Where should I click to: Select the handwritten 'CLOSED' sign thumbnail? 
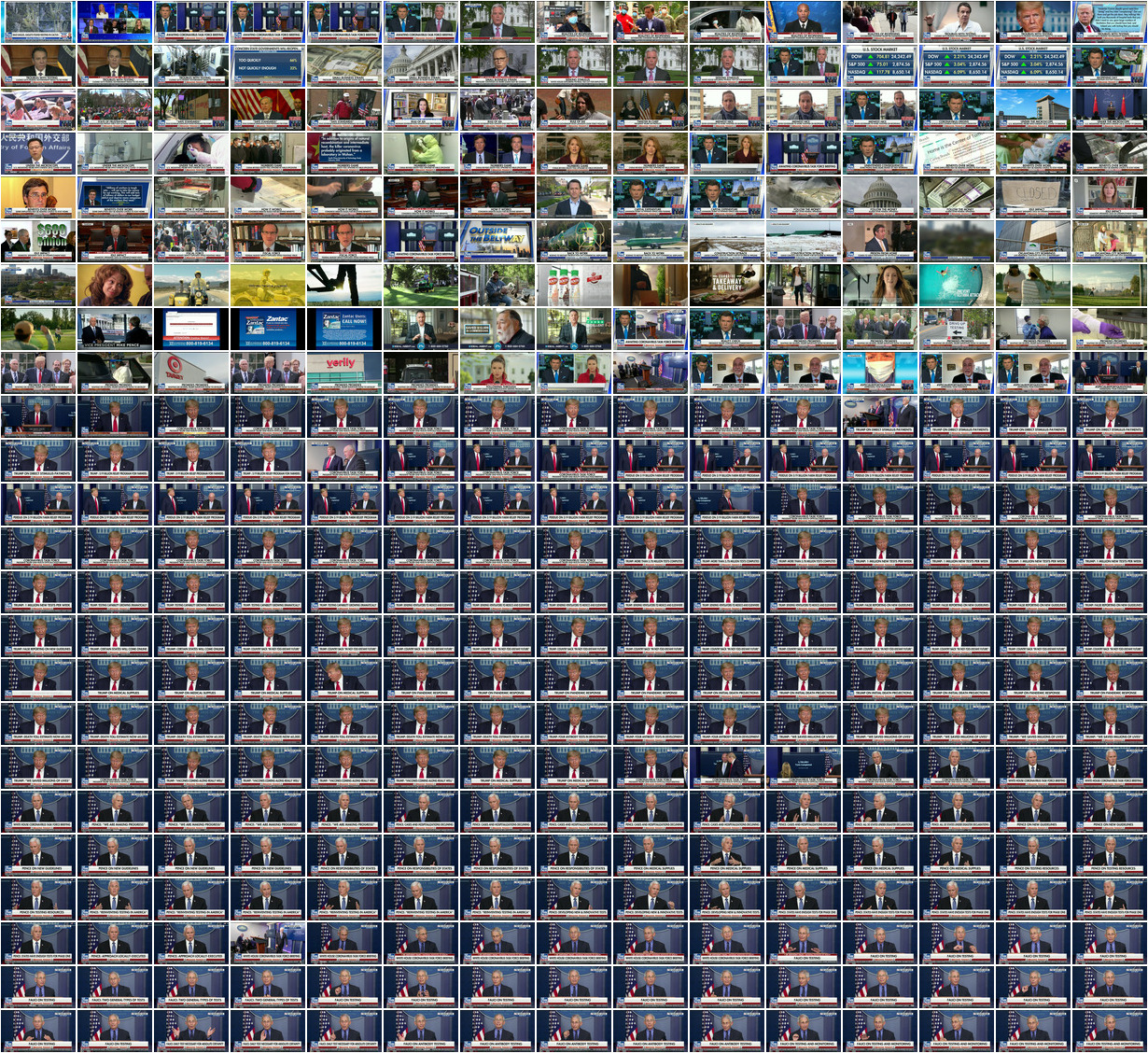(1033, 196)
